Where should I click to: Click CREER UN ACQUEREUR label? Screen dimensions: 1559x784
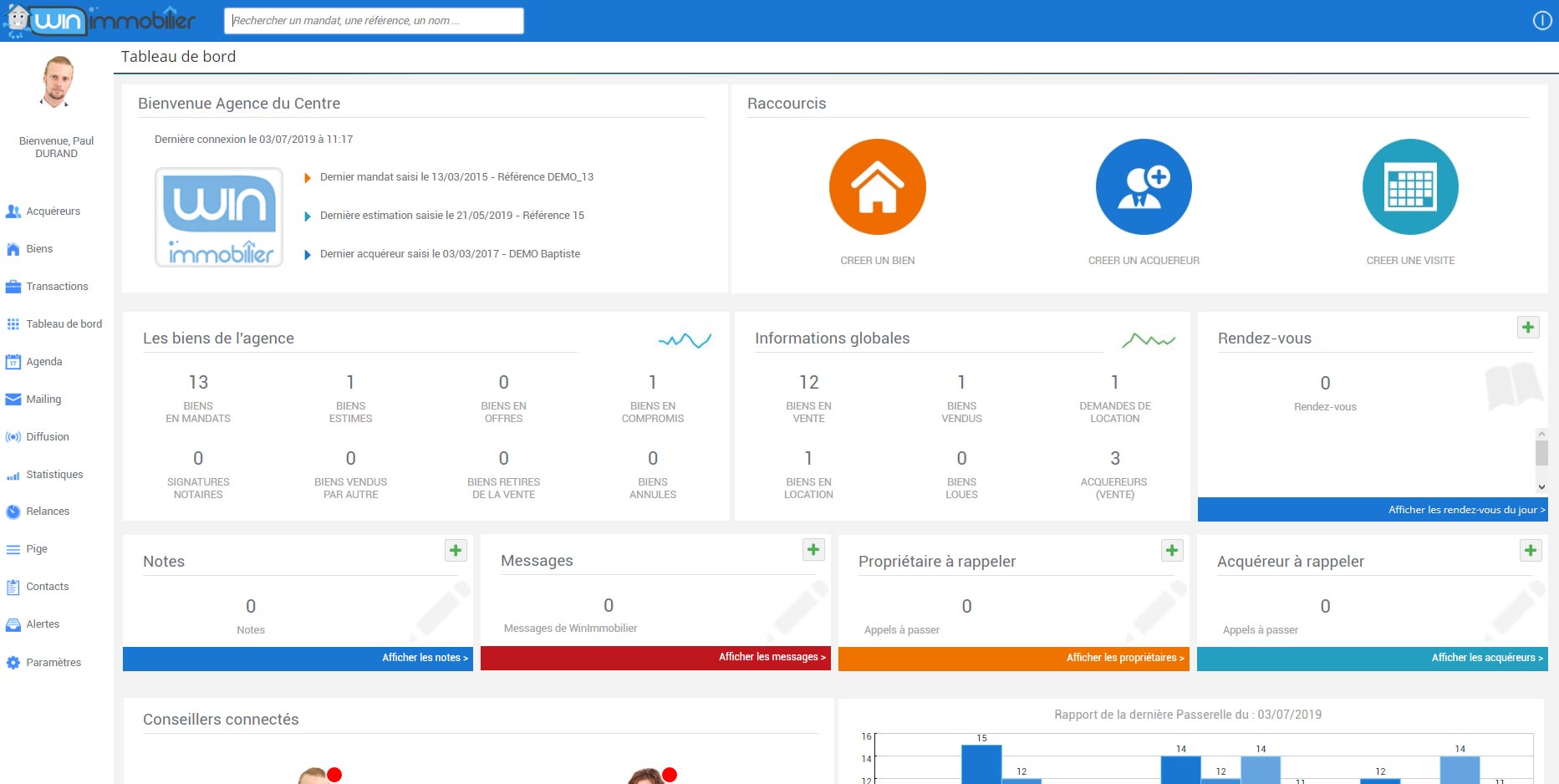tap(1144, 261)
